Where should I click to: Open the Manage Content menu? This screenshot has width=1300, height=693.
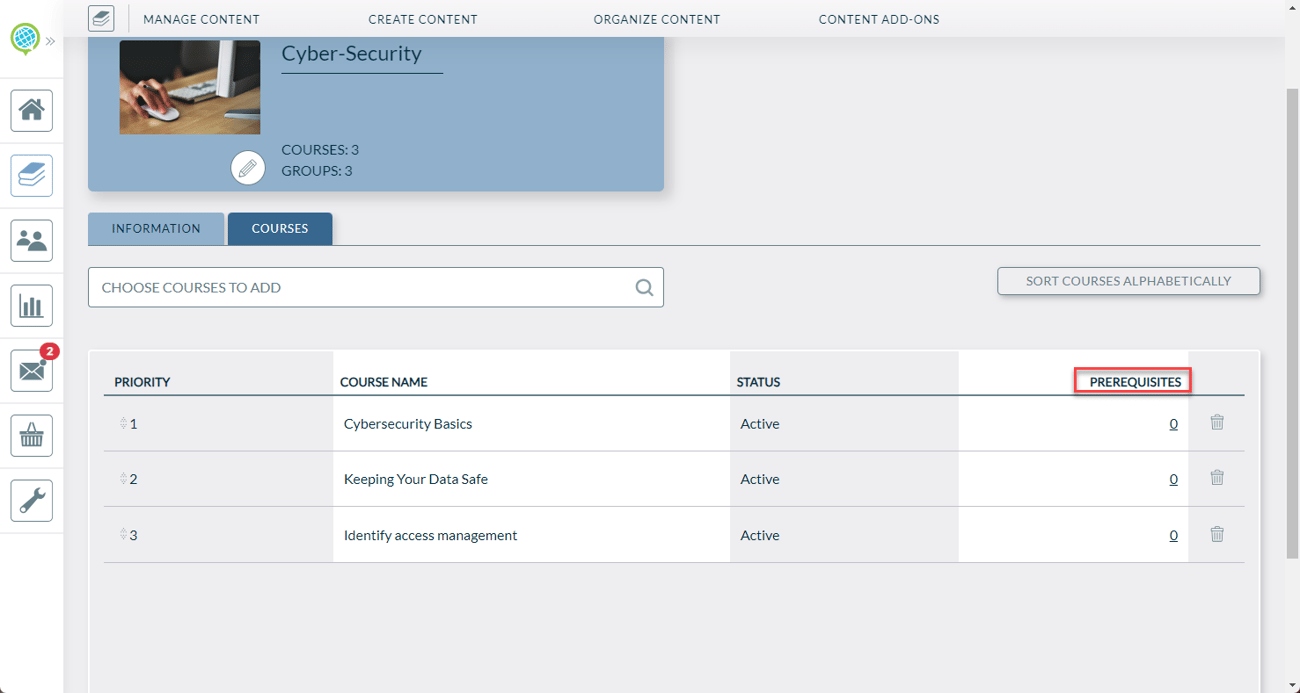[x=201, y=19]
